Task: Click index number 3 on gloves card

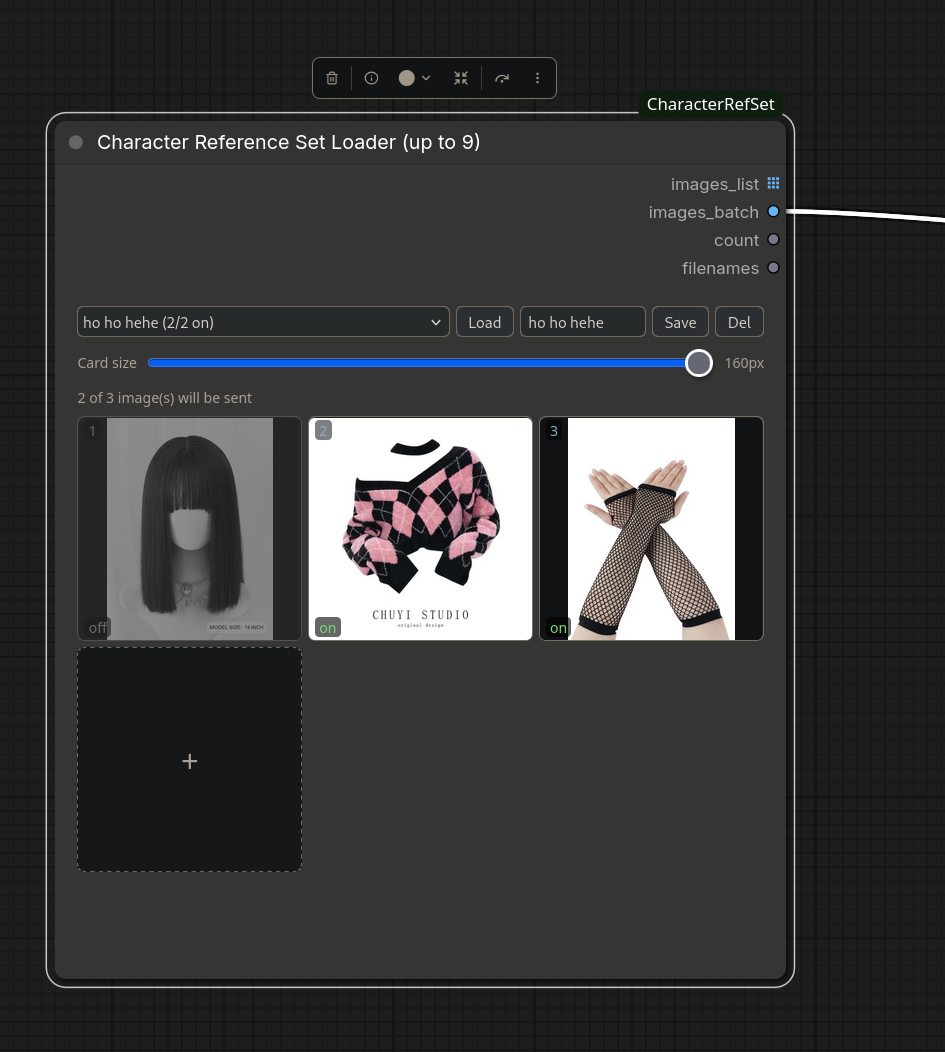Action: pos(554,431)
